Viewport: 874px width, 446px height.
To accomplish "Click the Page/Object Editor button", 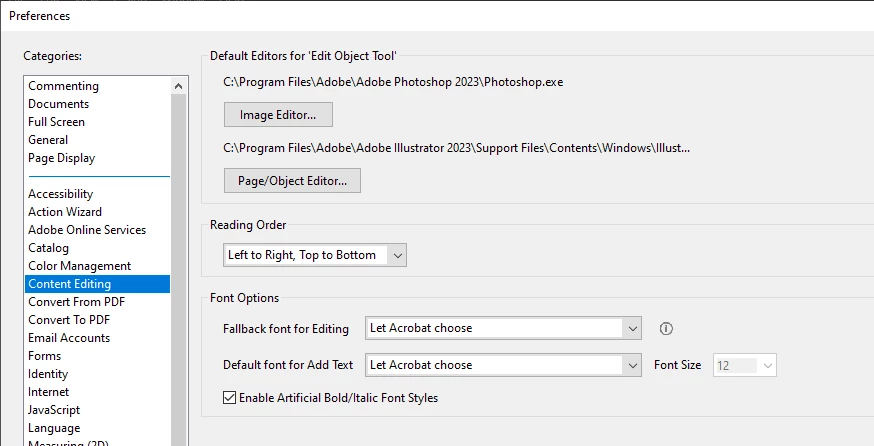I will point(292,181).
